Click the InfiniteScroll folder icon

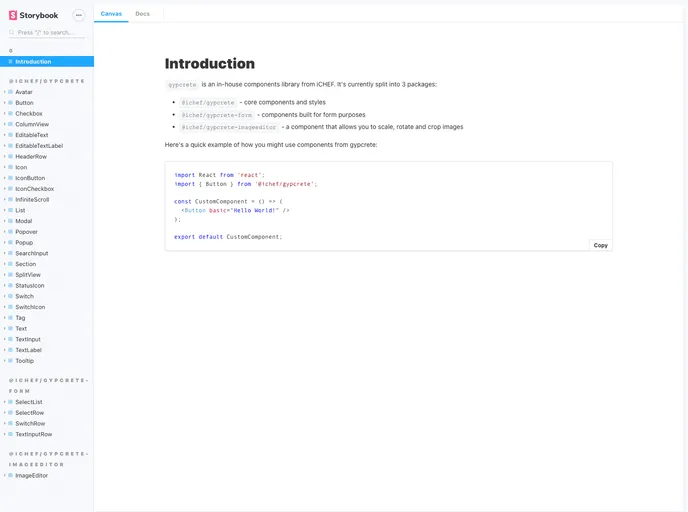11,200
